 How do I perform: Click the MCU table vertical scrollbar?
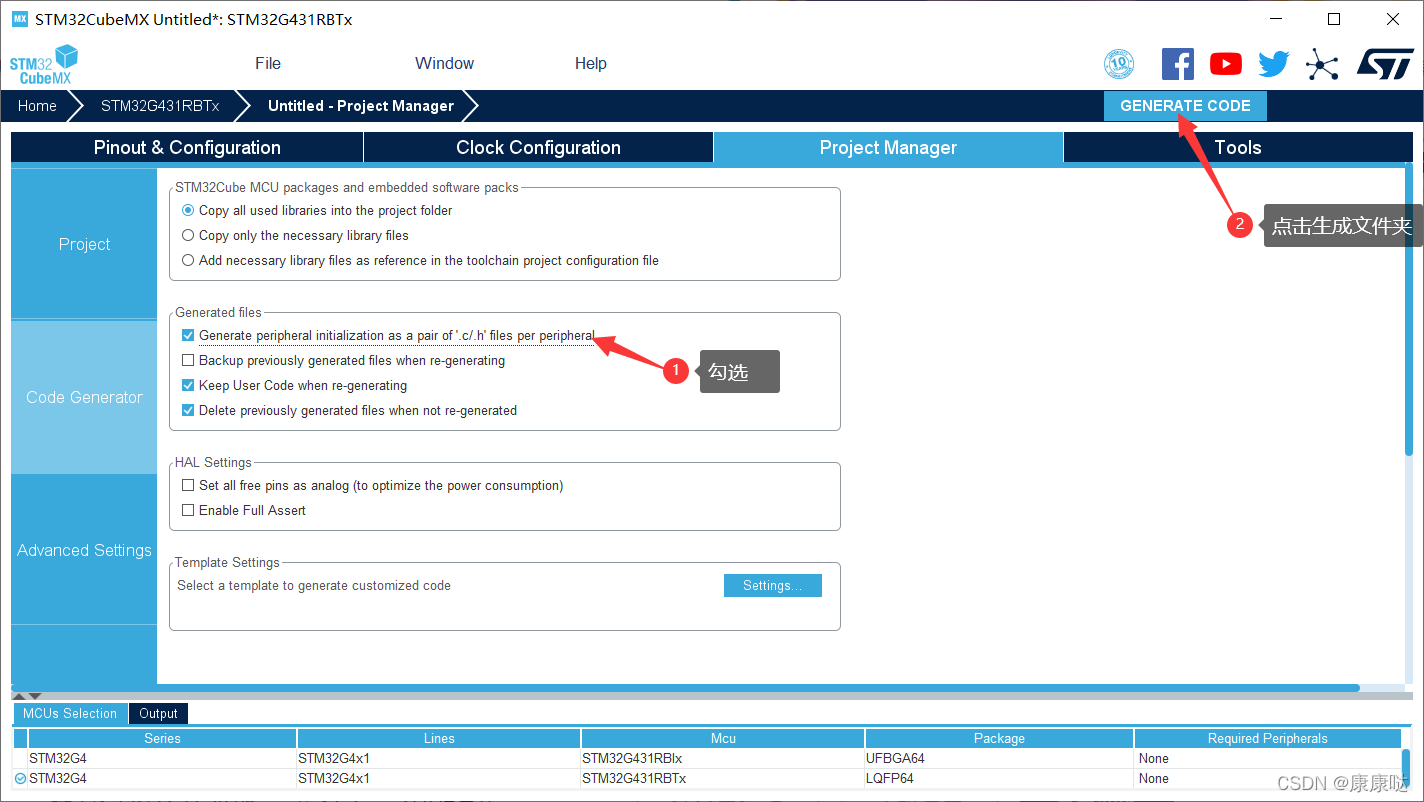[x=1406, y=769]
